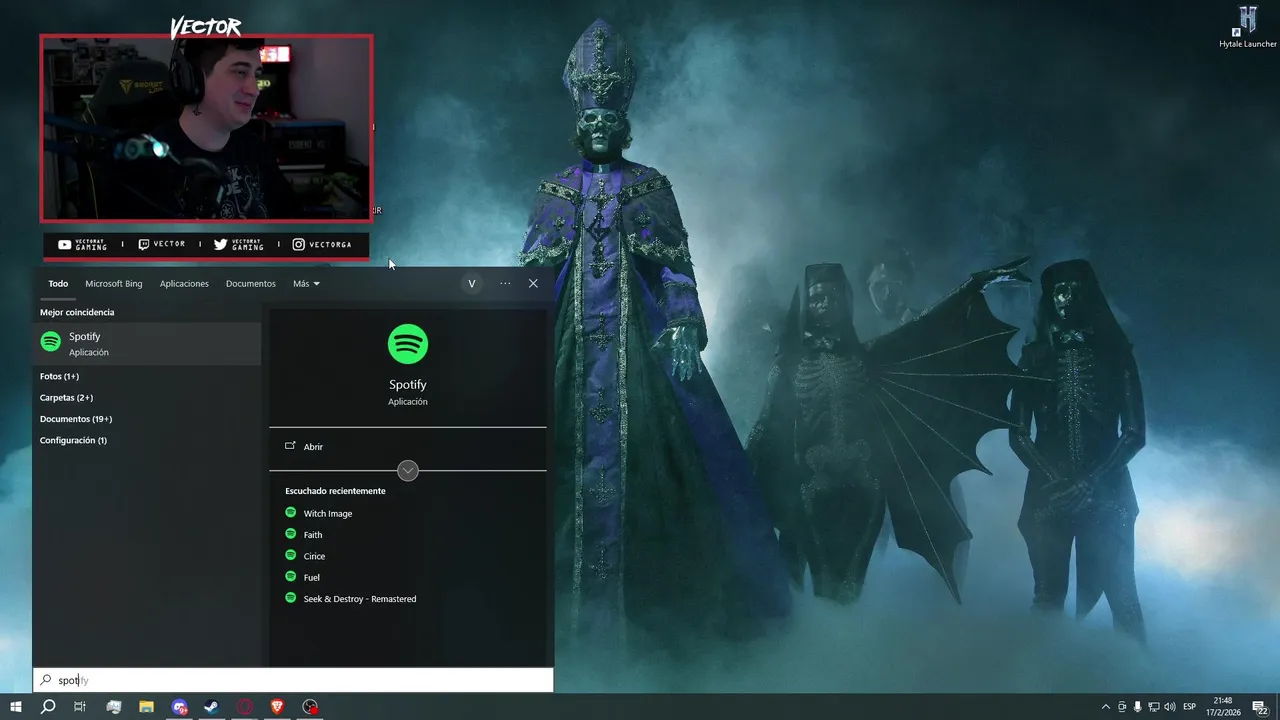Open the notification center with 22 badge
The height and width of the screenshot is (720, 1280).
coord(1260,707)
